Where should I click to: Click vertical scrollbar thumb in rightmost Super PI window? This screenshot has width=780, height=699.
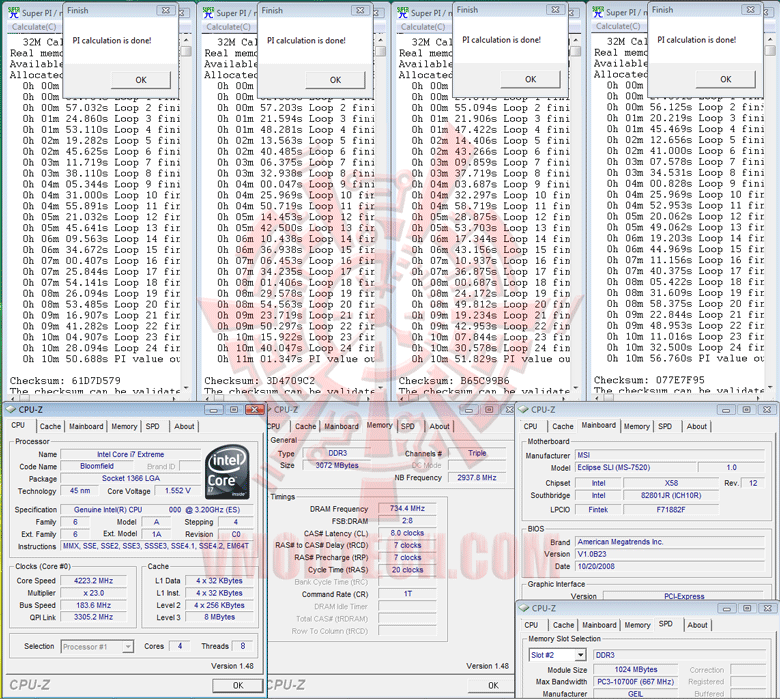click(x=771, y=51)
